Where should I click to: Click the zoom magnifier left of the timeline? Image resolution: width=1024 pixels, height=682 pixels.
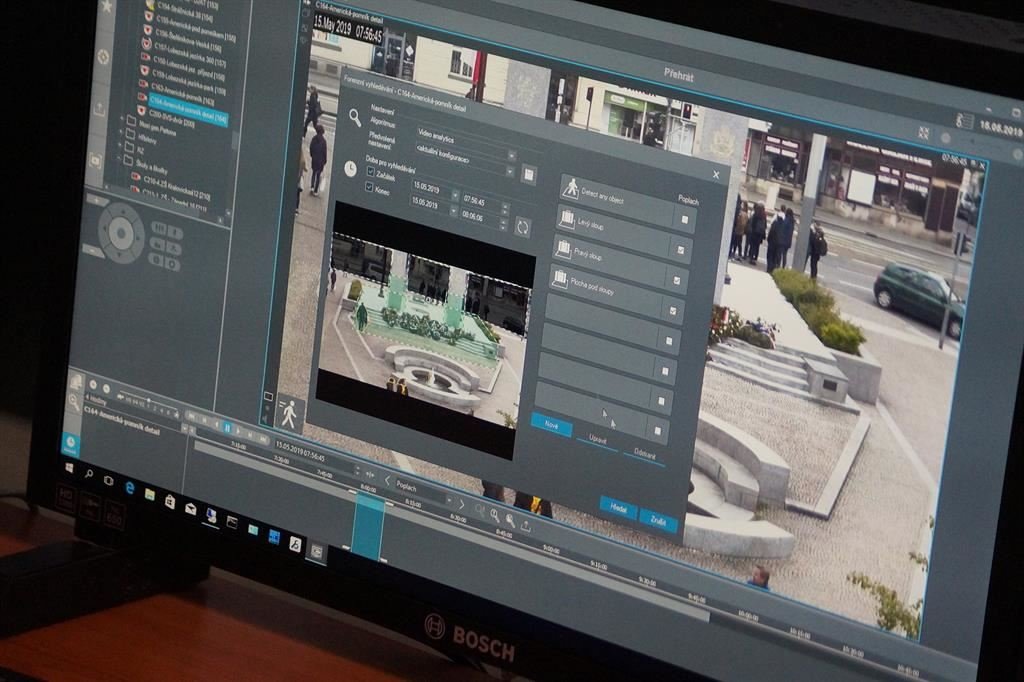pyautogui.click(x=73, y=403)
